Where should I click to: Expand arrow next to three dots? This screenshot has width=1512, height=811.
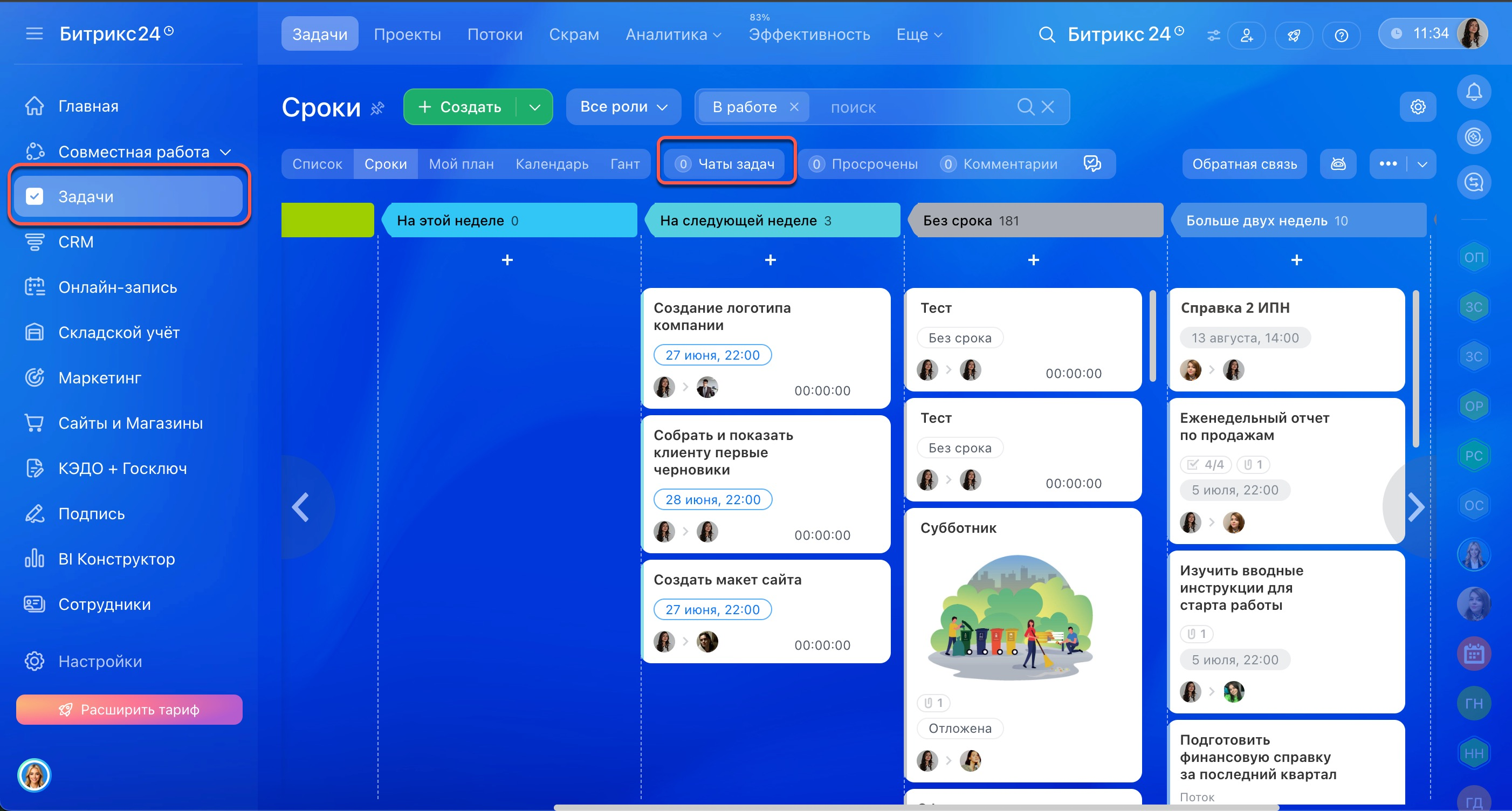1422,164
